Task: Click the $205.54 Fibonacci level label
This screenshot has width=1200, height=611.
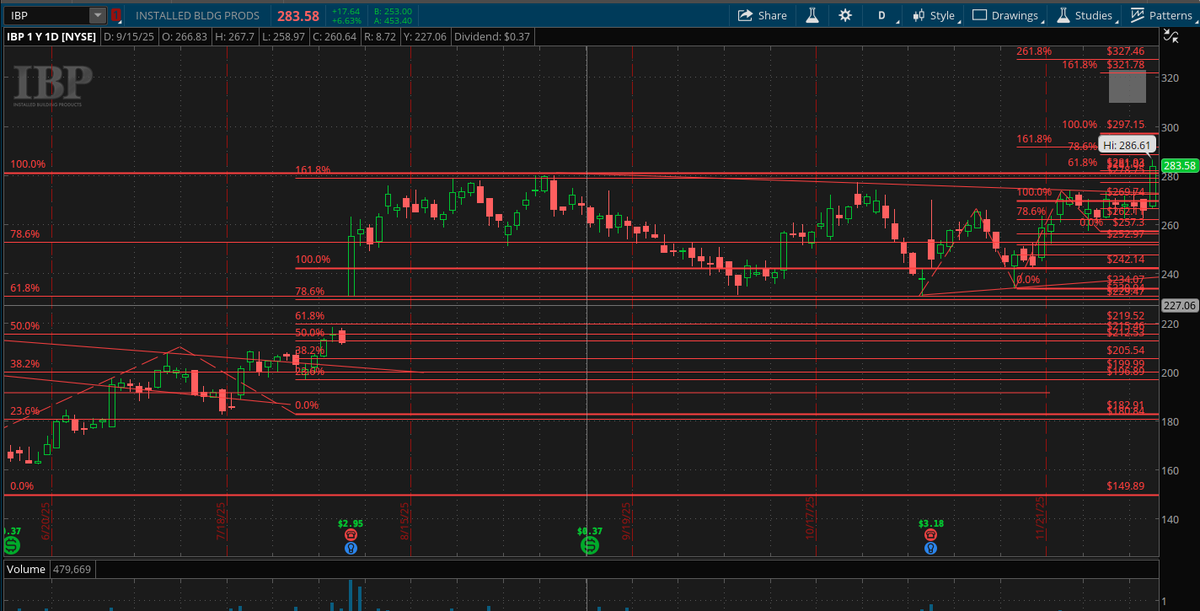Action: [x=1125, y=350]
